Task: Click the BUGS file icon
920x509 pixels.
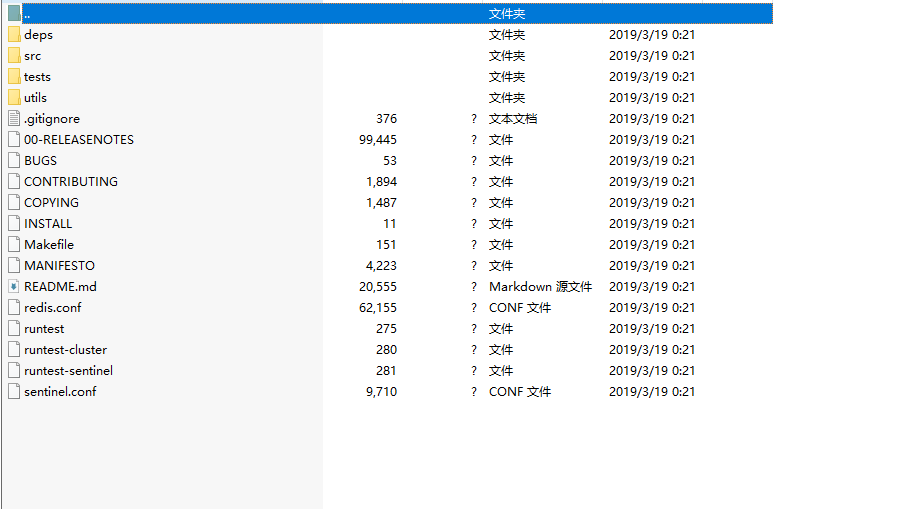Action: [x=14, y=161]
